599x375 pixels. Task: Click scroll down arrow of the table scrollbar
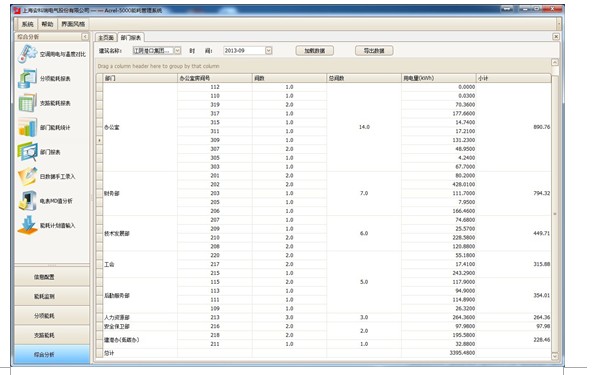tap(555, 356)
